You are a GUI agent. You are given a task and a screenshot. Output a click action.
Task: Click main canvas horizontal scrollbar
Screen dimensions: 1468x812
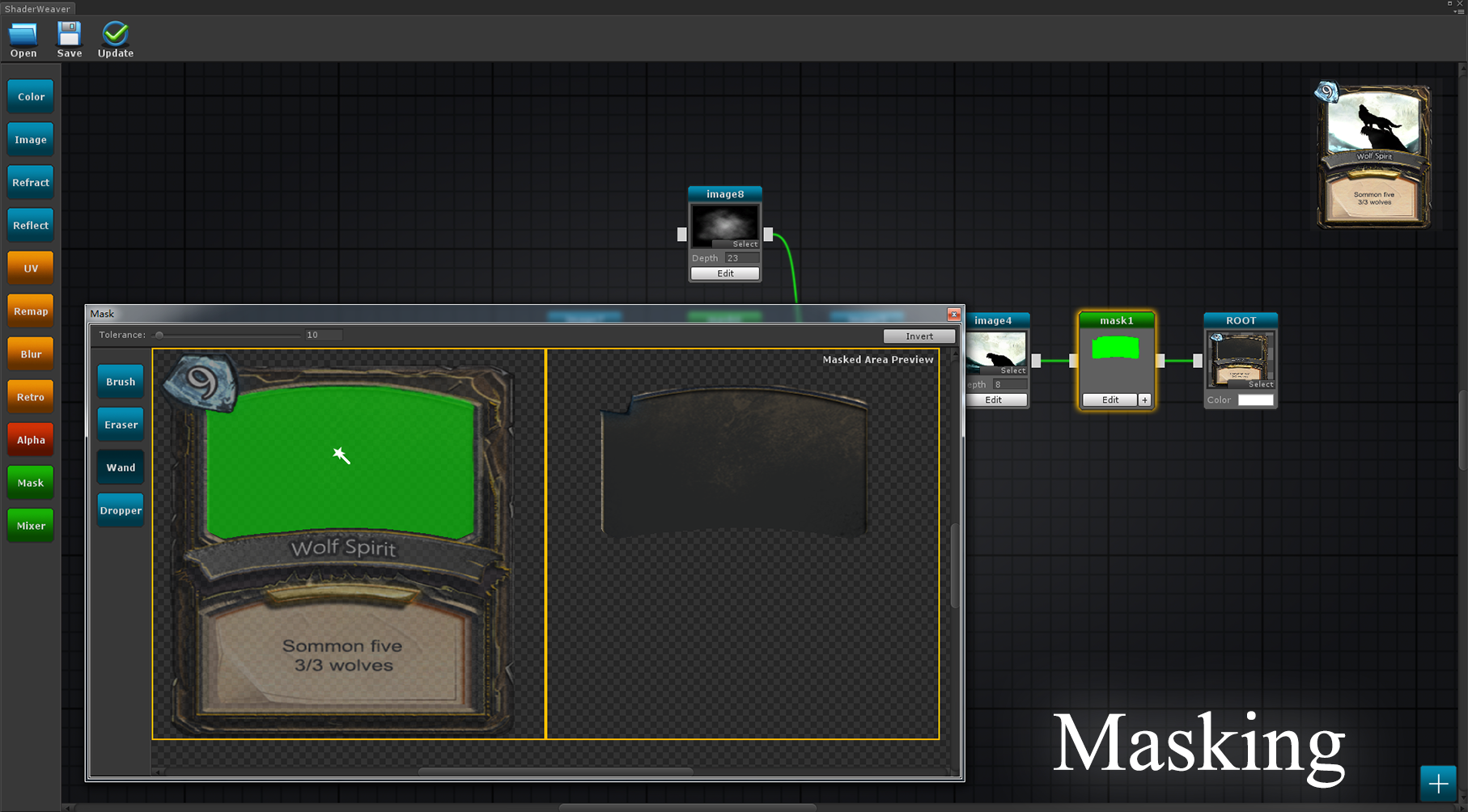point(687,807)
